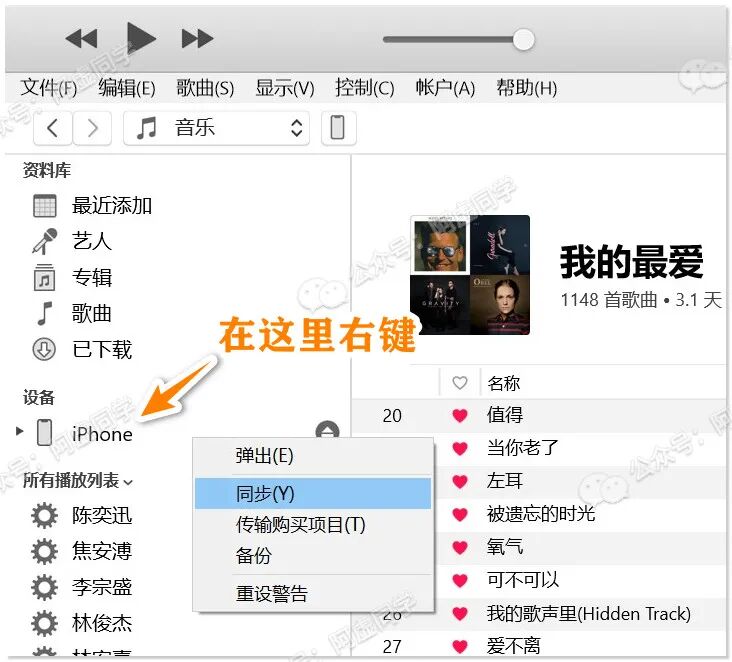Click the heart column header
The height and width of the screenshot is (662, 732).
[x=460, y=383]
